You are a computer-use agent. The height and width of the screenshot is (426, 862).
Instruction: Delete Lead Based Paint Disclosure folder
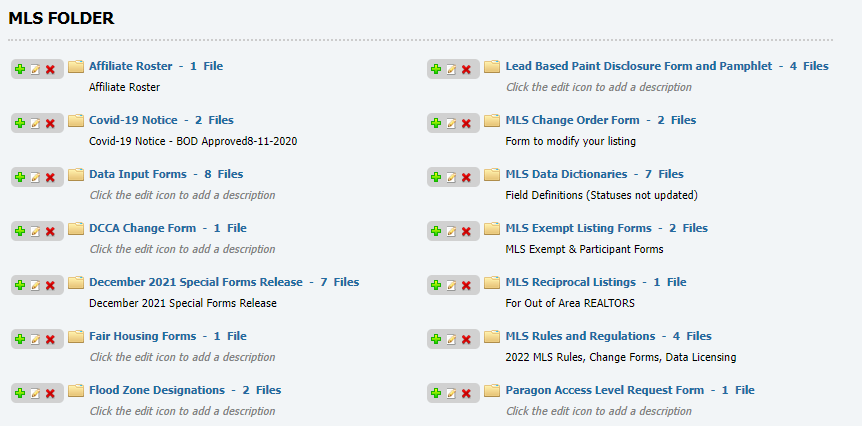tap(466, 69)
